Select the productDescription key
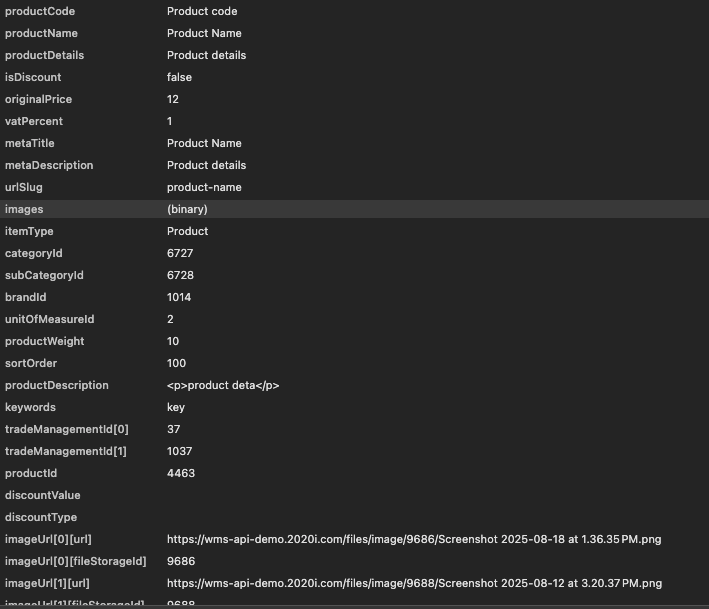Screen dimensions: 709x609 tap(57, 385)
